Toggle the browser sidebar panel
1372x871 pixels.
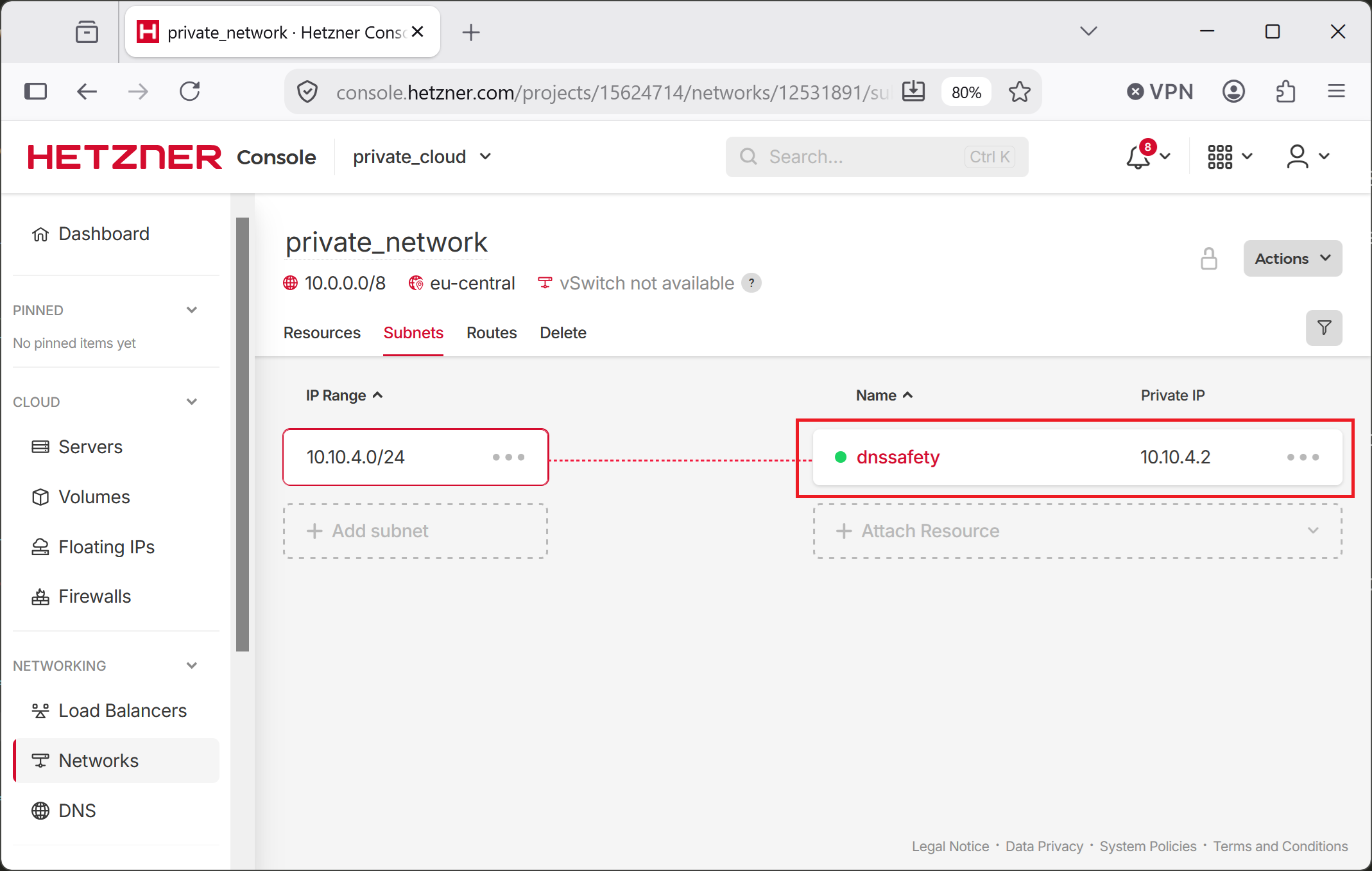(36, 92)
